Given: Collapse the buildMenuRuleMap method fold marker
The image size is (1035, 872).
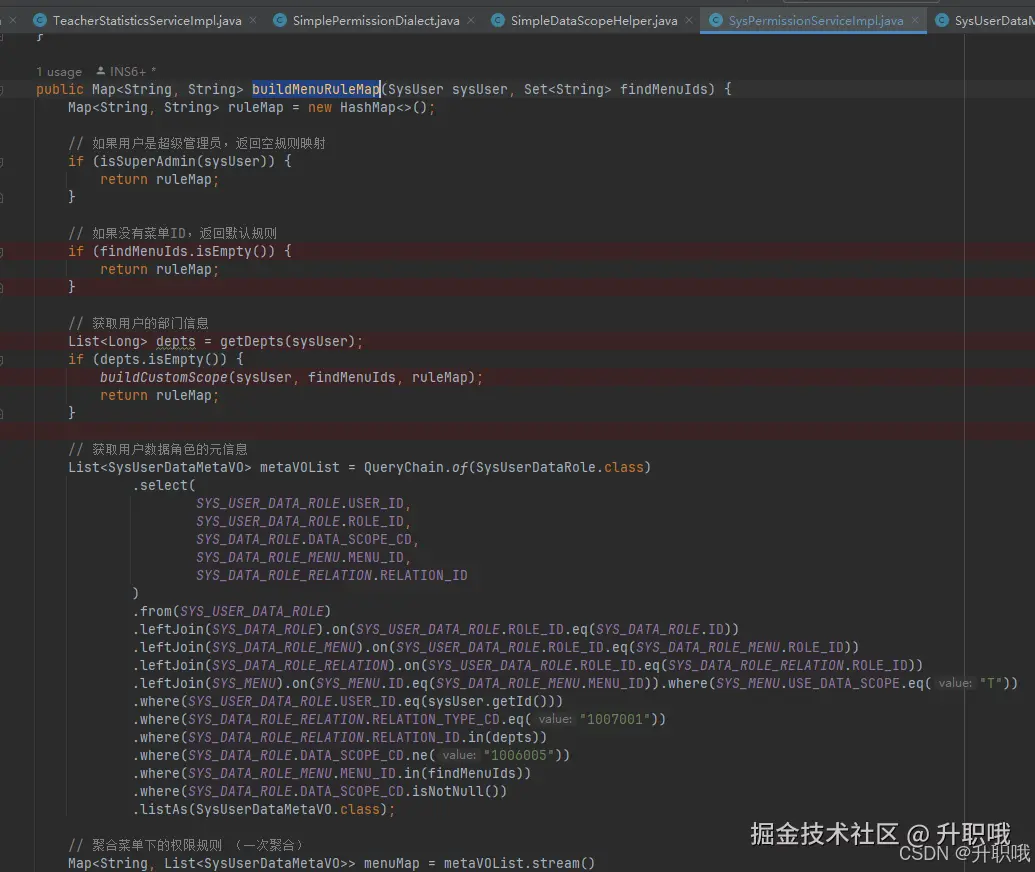Looking at the screenshot, I should [x=2, y=89].
